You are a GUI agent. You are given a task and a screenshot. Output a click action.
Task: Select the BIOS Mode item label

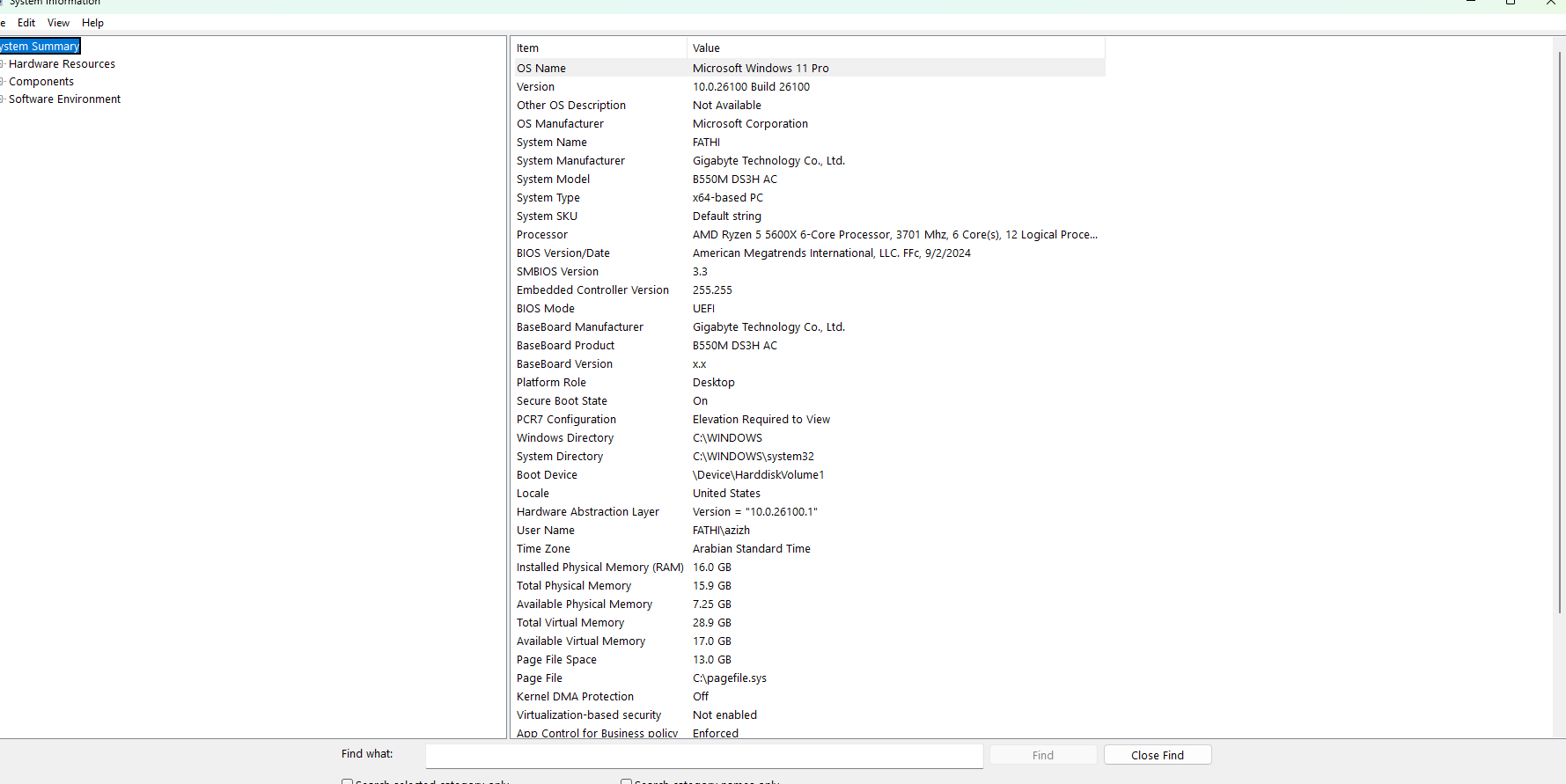[546, 309]
